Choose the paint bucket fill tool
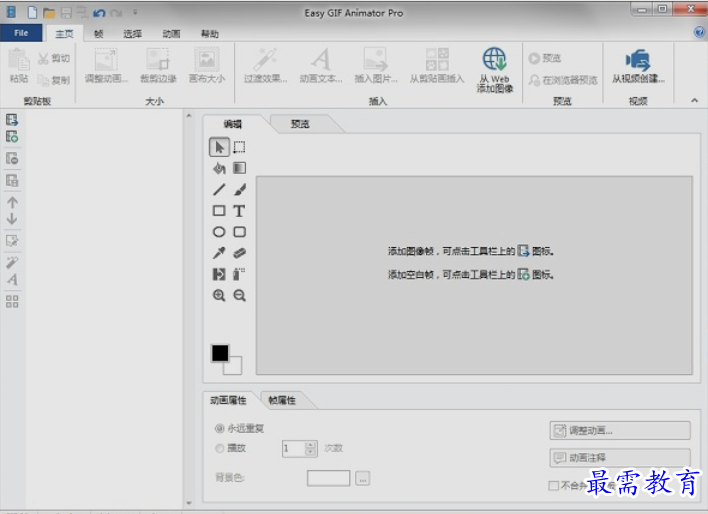The width and height of the screenshot is (708, 514). (219, 168)
